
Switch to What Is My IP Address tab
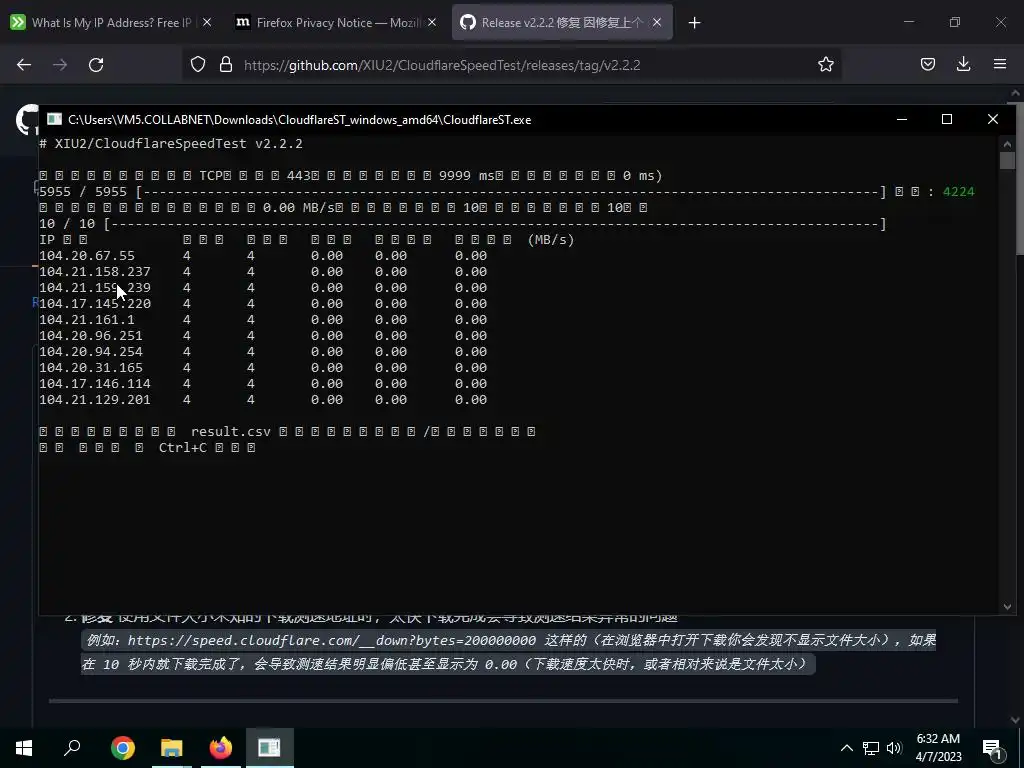pyautogui.click(x=110, y=22)
